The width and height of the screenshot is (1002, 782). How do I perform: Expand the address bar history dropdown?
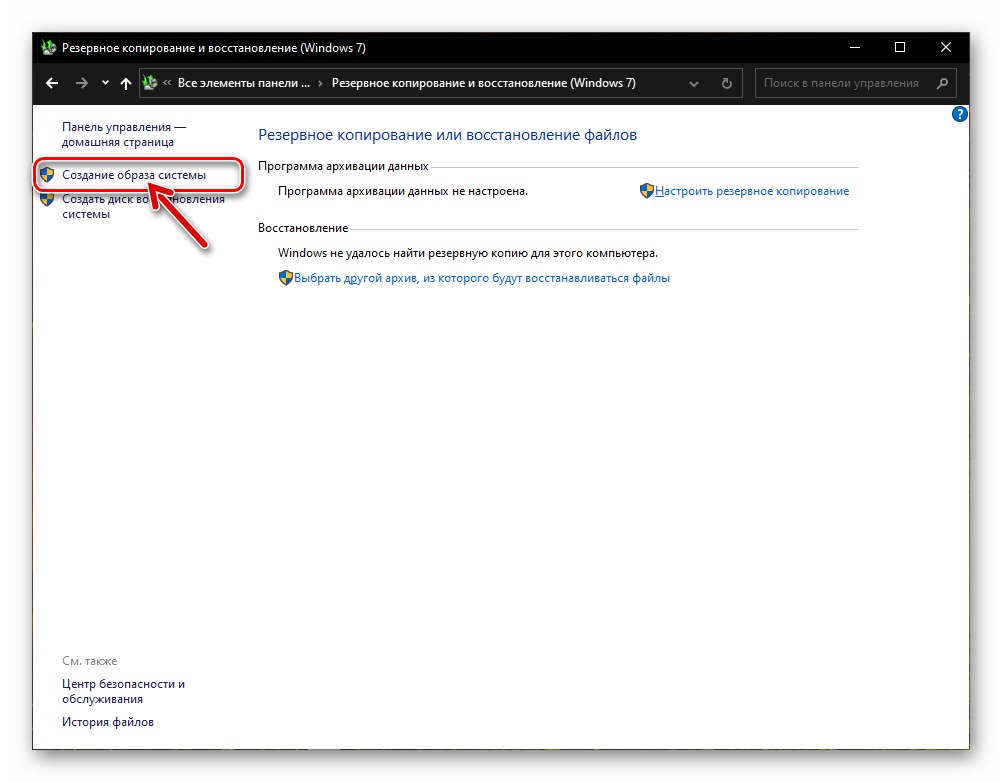(694, 83)
